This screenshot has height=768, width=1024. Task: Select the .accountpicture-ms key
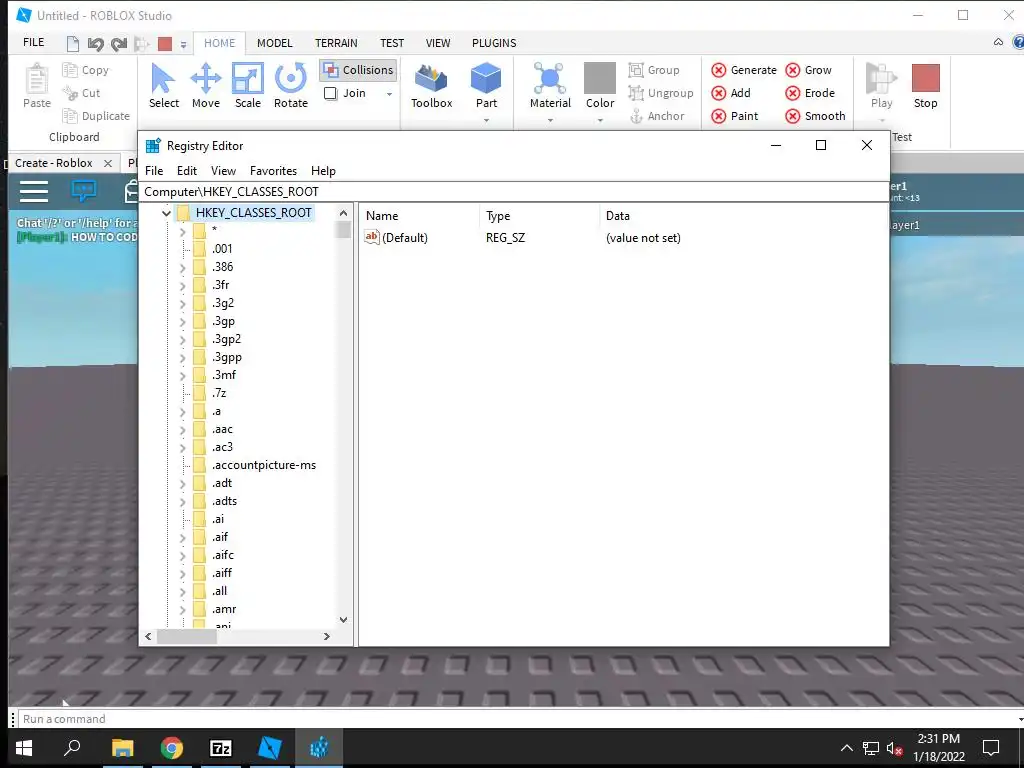(x=264, y=465)
